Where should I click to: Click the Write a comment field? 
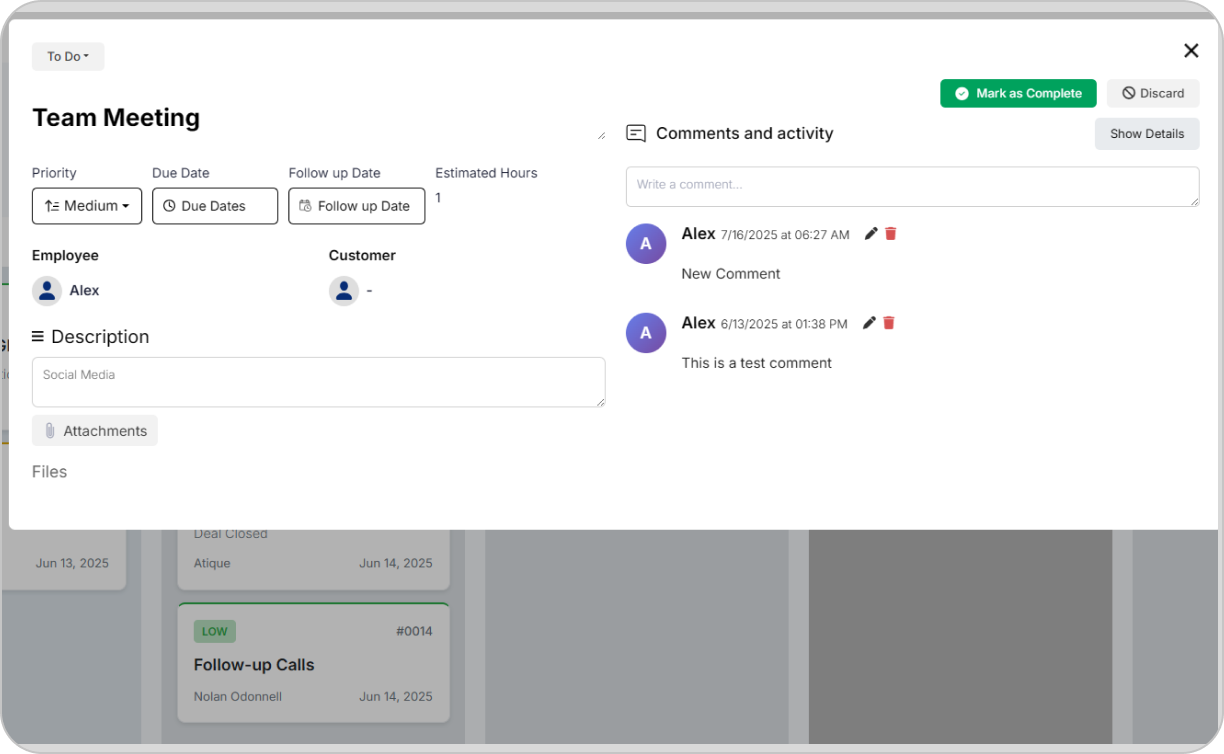[x=911, y=186]
